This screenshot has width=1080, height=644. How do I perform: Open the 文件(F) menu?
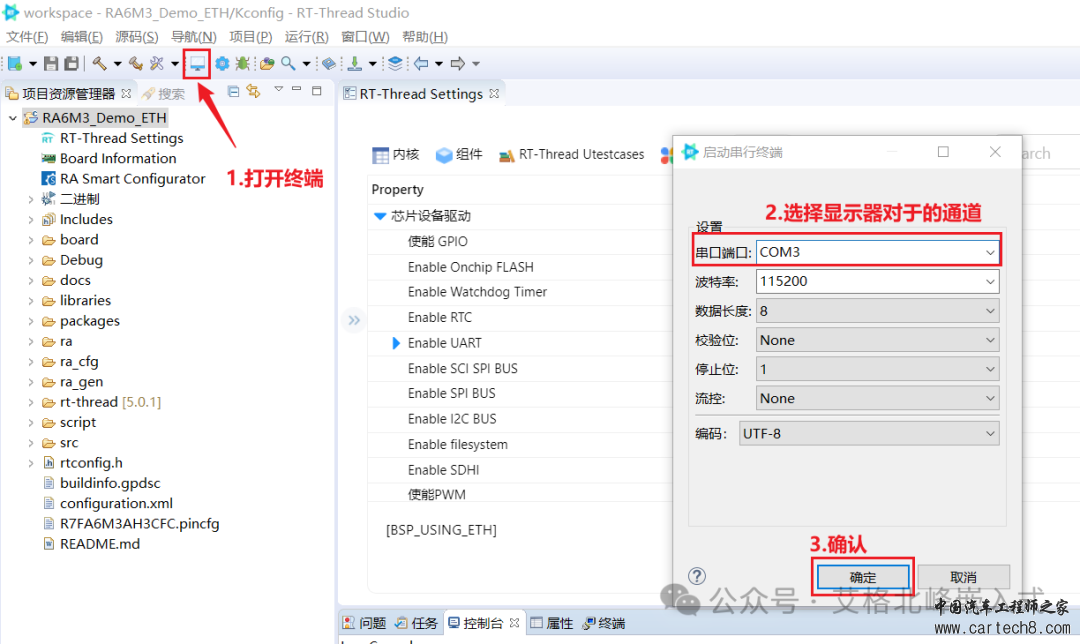[x=27, y=37]
